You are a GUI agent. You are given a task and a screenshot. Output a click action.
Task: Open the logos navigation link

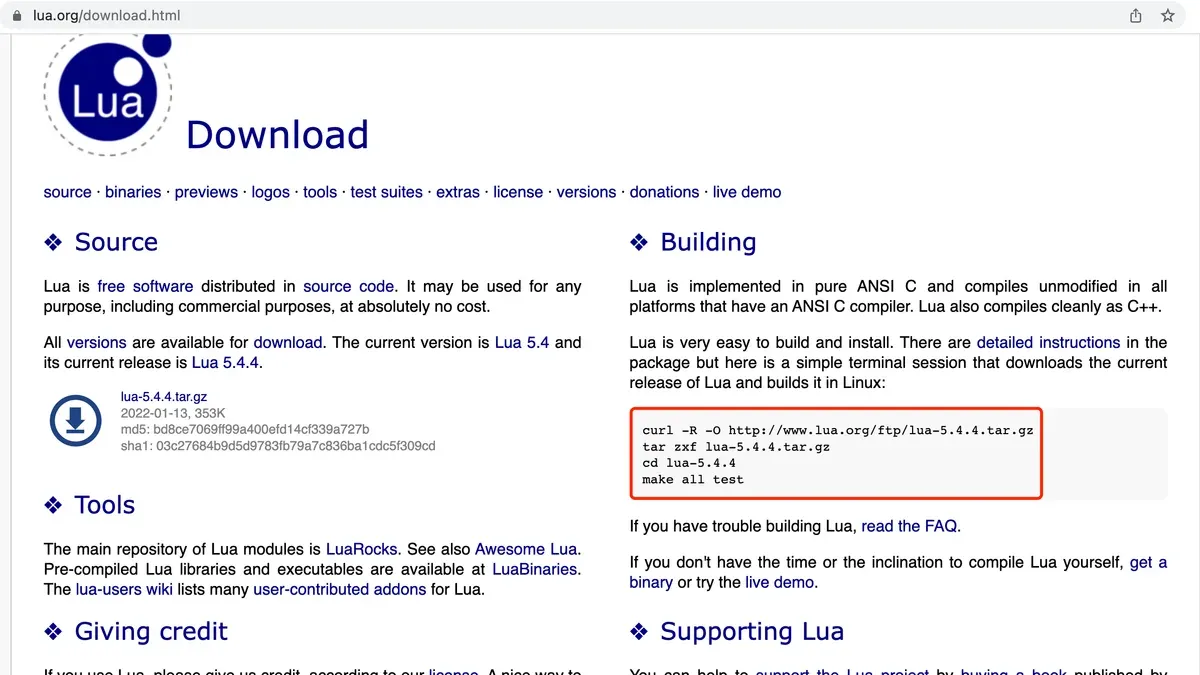tap(270, 192)
